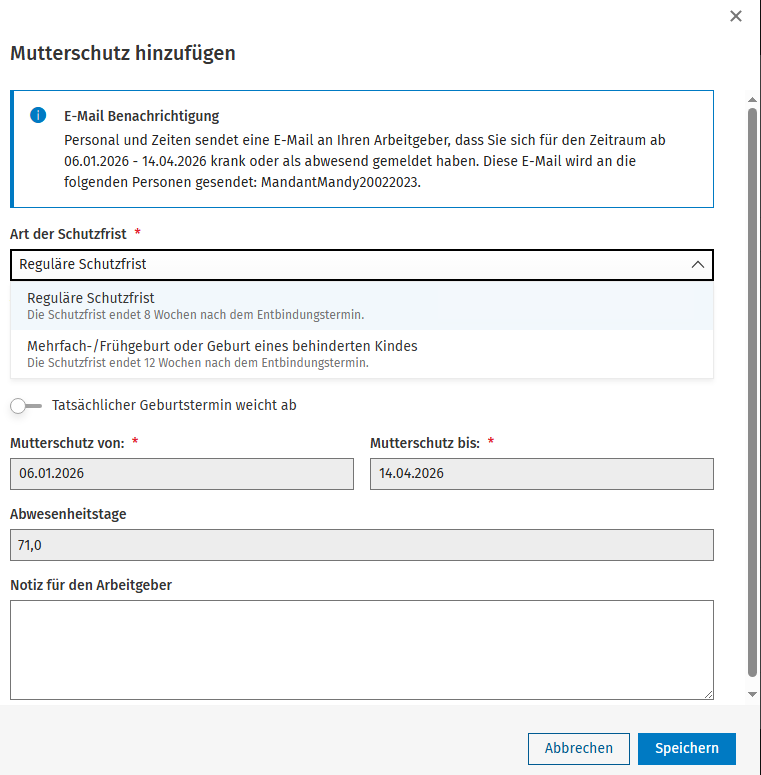This screenshot has height=775, width=761.
Task: Toggle Tatsächlicher Geburtstermin weicht ab switch
Action: coord(26,406)
